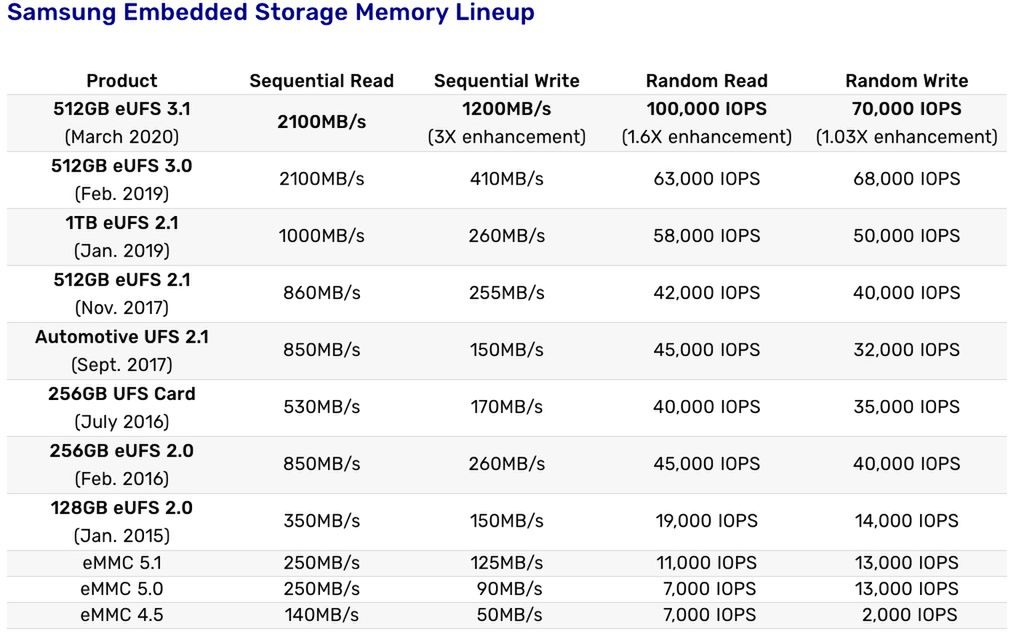Image resolution: width=1014 pixels, height=634 pixels.
Task: Click the 100,000 IOPS random read value
Action: pyautogui.click(x=706, y=109)
